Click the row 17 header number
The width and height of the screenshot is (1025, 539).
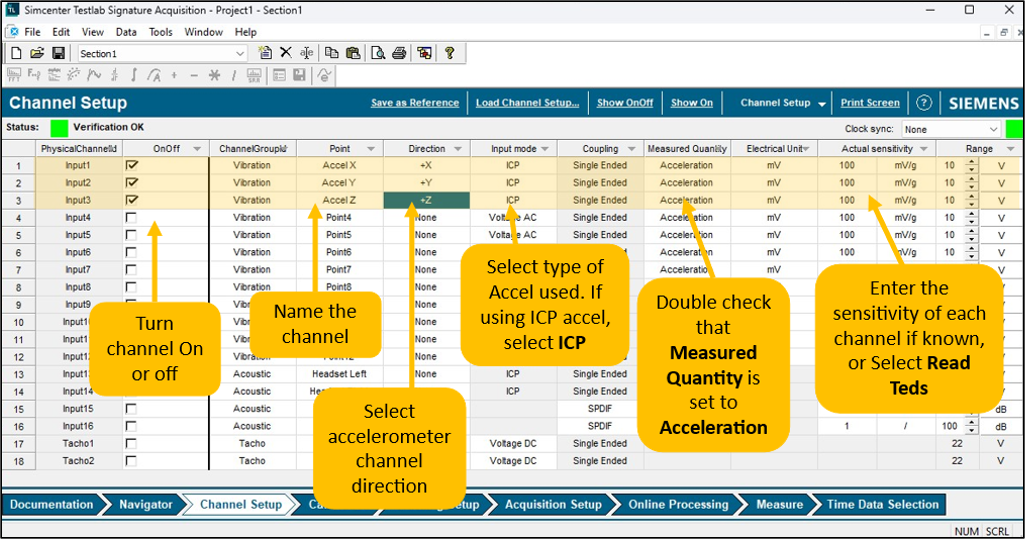click(x=18, y=444)
